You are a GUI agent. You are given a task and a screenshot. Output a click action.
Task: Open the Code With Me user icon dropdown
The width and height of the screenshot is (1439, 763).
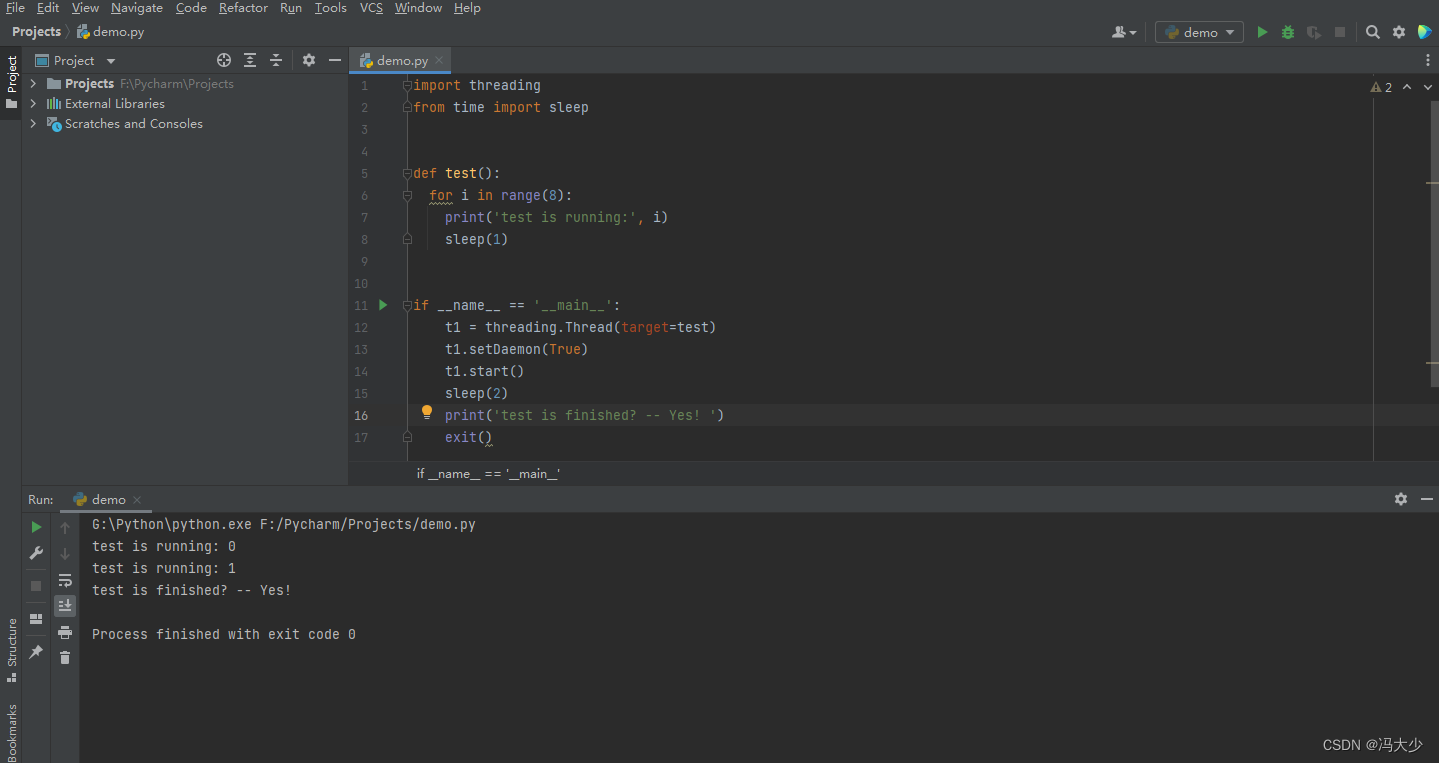[1124, 32]
